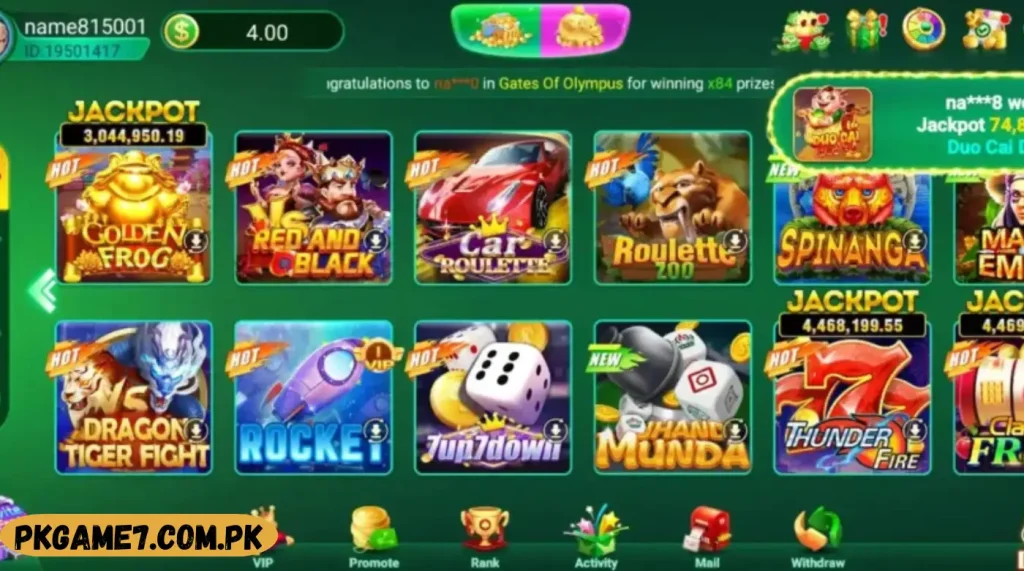The width and height of the screenshot is (1024, 571).
Task: Open the lucky spin wheel icon
Action: coord(923,29)
